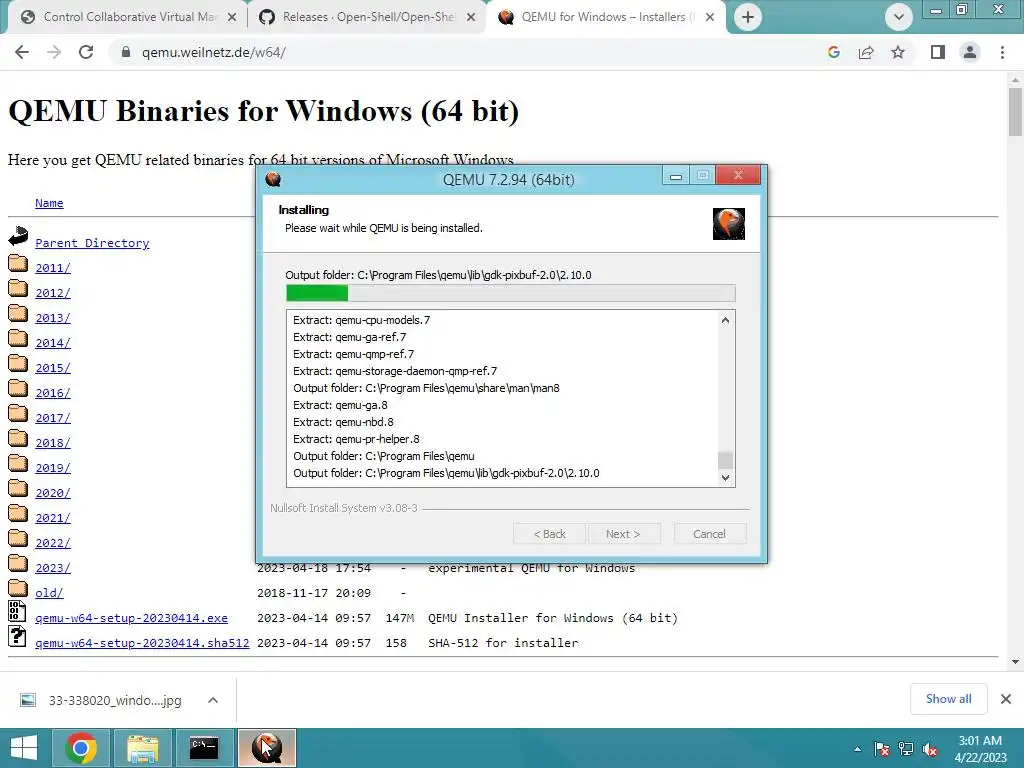
Task: Click the address bar URL field
Action: 470,52
